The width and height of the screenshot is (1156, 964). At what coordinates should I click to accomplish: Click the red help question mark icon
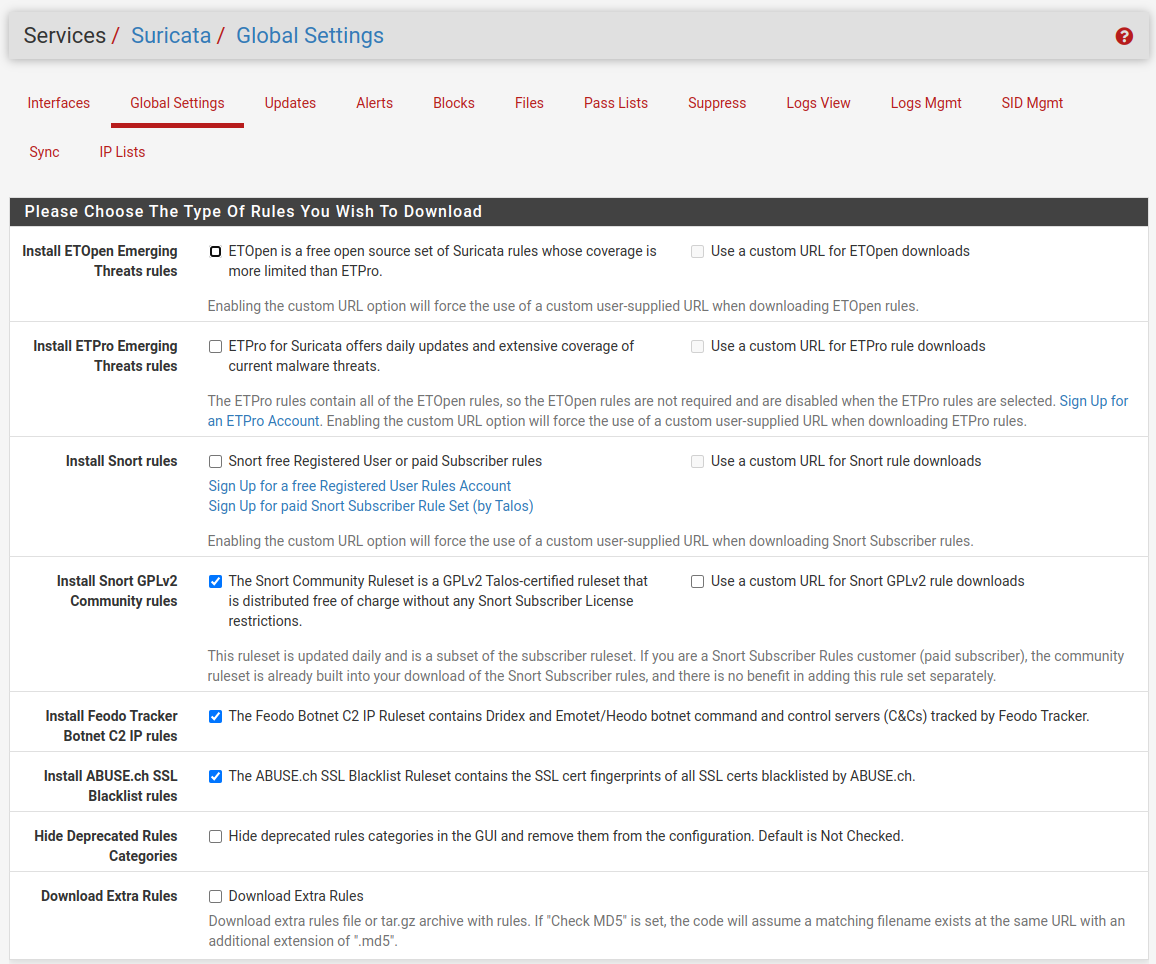(1124, 36)
